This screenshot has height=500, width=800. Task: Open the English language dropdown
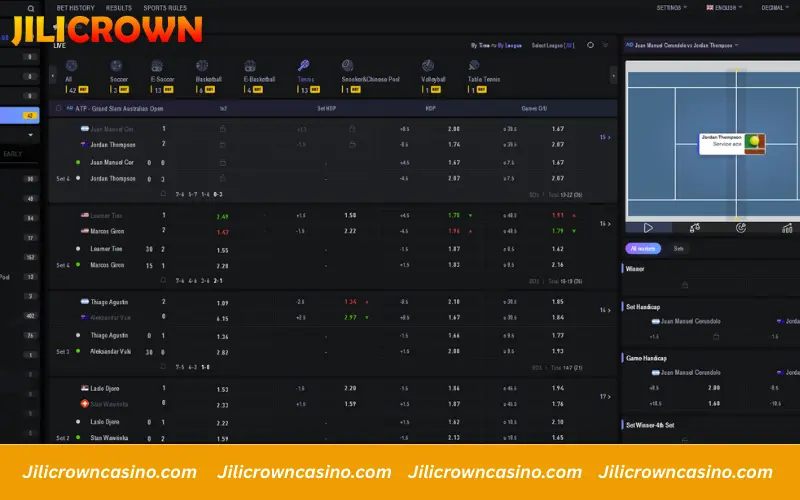724,8
